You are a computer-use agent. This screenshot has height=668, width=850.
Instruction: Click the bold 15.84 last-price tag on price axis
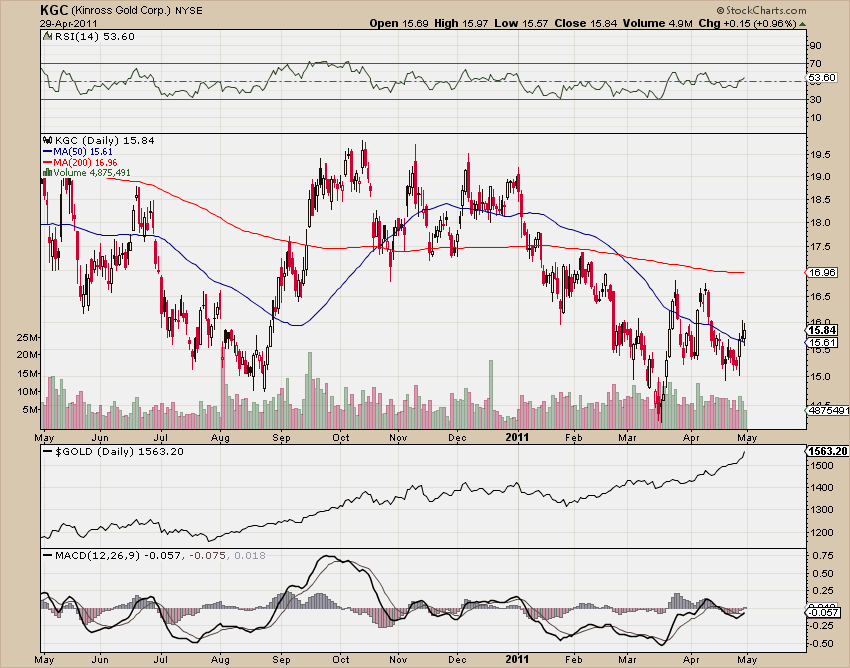[822, 330]
